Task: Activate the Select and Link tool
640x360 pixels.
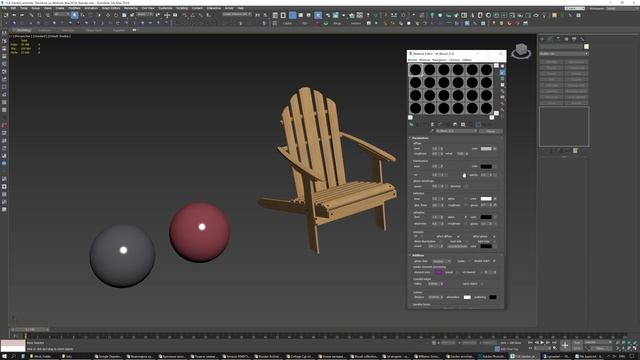Action: pos(31,15)
